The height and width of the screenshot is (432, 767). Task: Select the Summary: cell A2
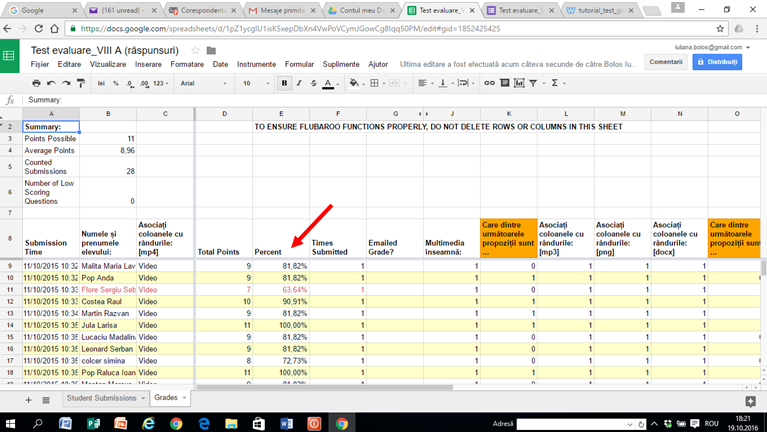51,127
